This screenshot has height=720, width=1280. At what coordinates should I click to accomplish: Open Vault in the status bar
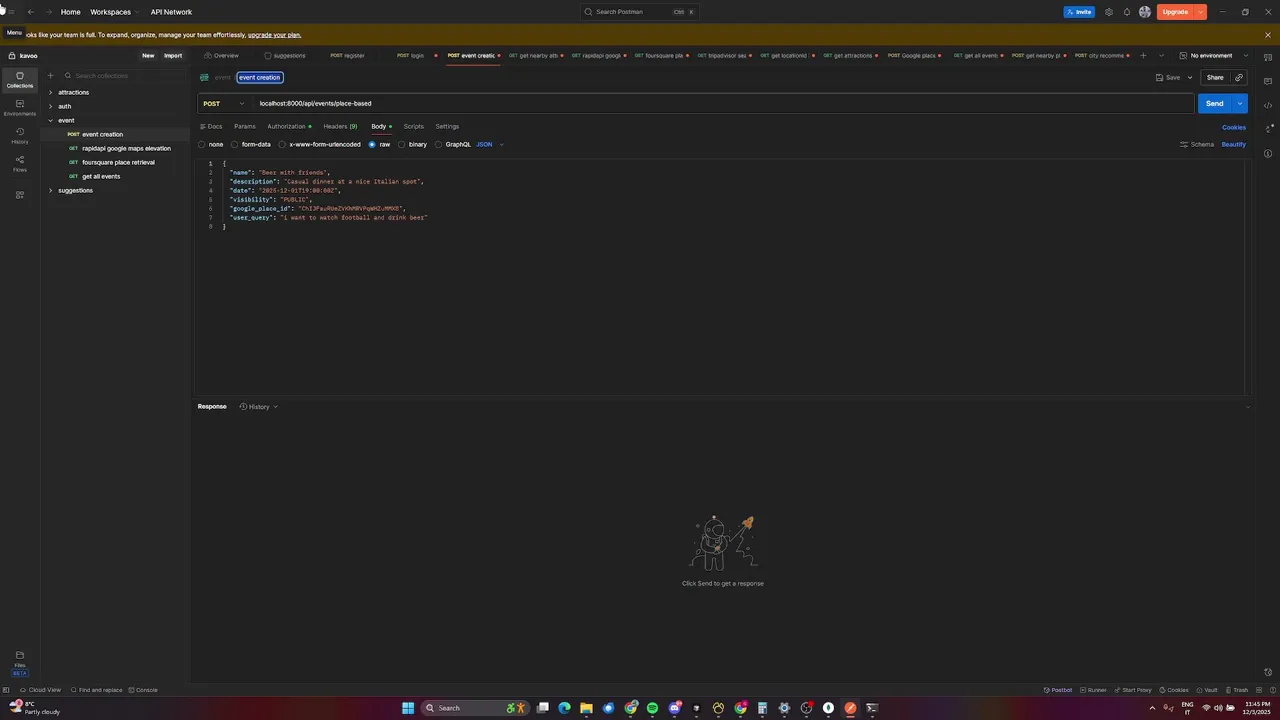click(1207, 690)
